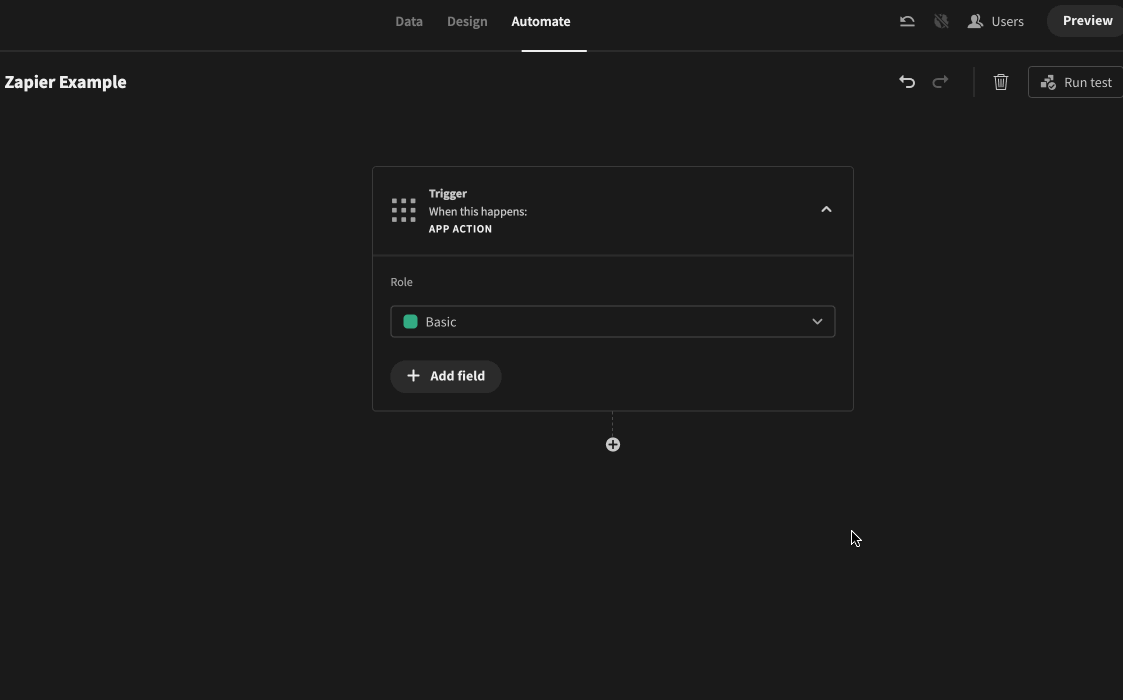Click the green Basic role color swatch
Screen dimensions: 1123x700
click(x=410, y=322)
